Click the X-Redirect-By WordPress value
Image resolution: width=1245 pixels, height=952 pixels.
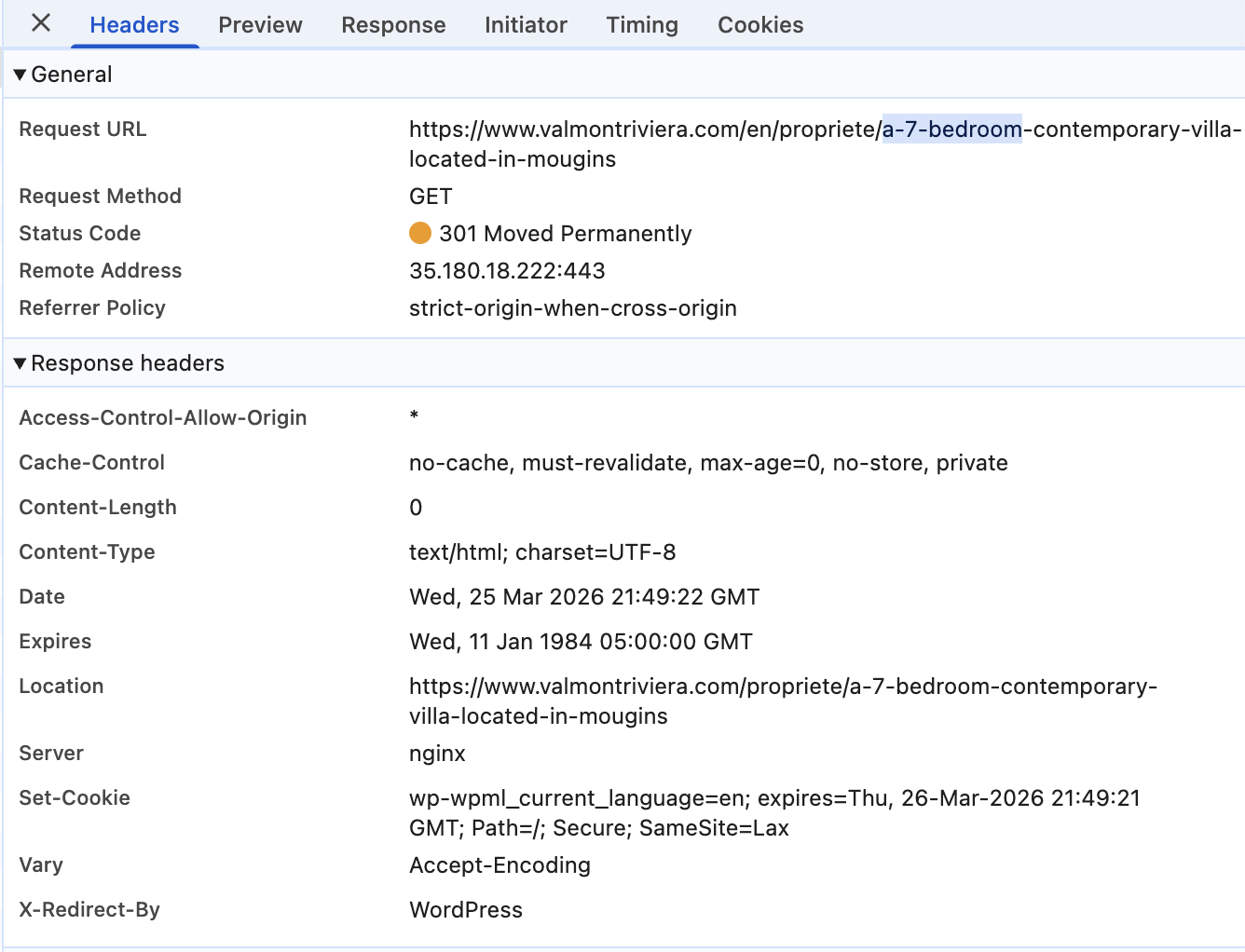(x=466, y=910)
